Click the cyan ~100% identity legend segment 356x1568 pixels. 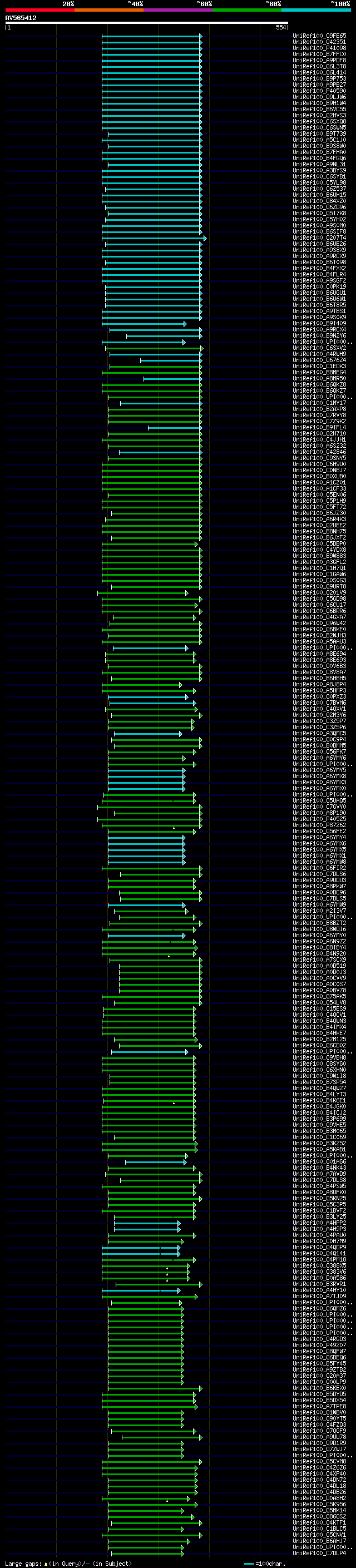316,10
